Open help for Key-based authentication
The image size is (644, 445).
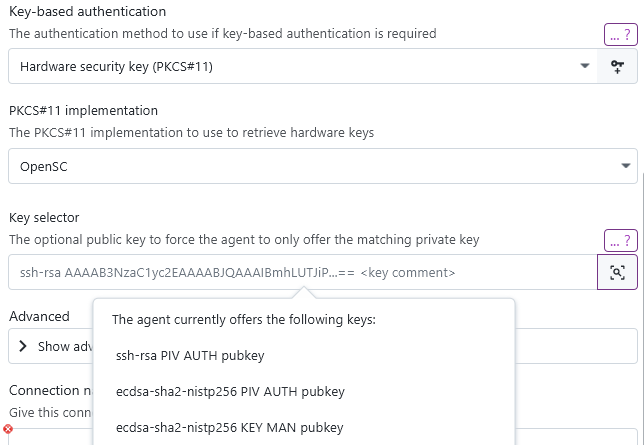point(621,35)
